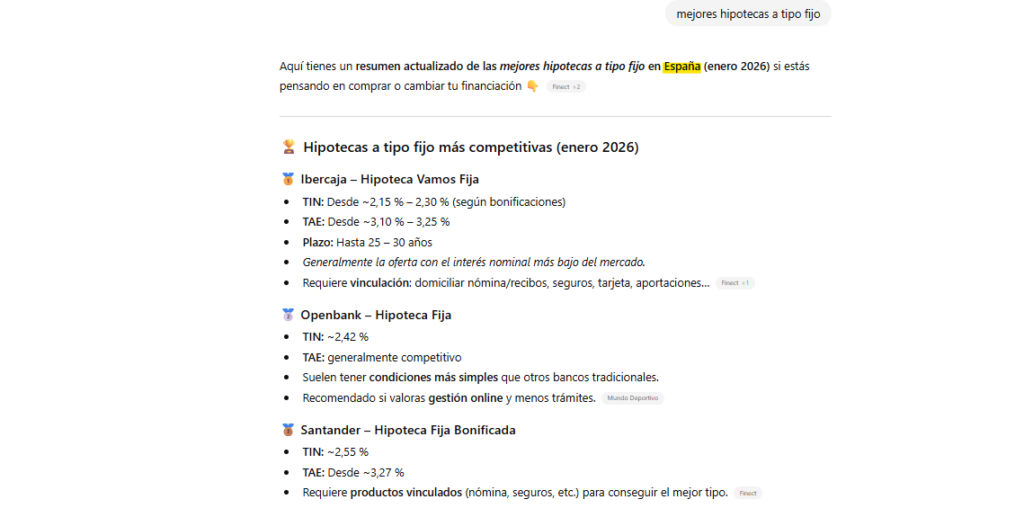
Task: Click 'TAE: generalmente competitivo' line
Action: click(382, 358)
